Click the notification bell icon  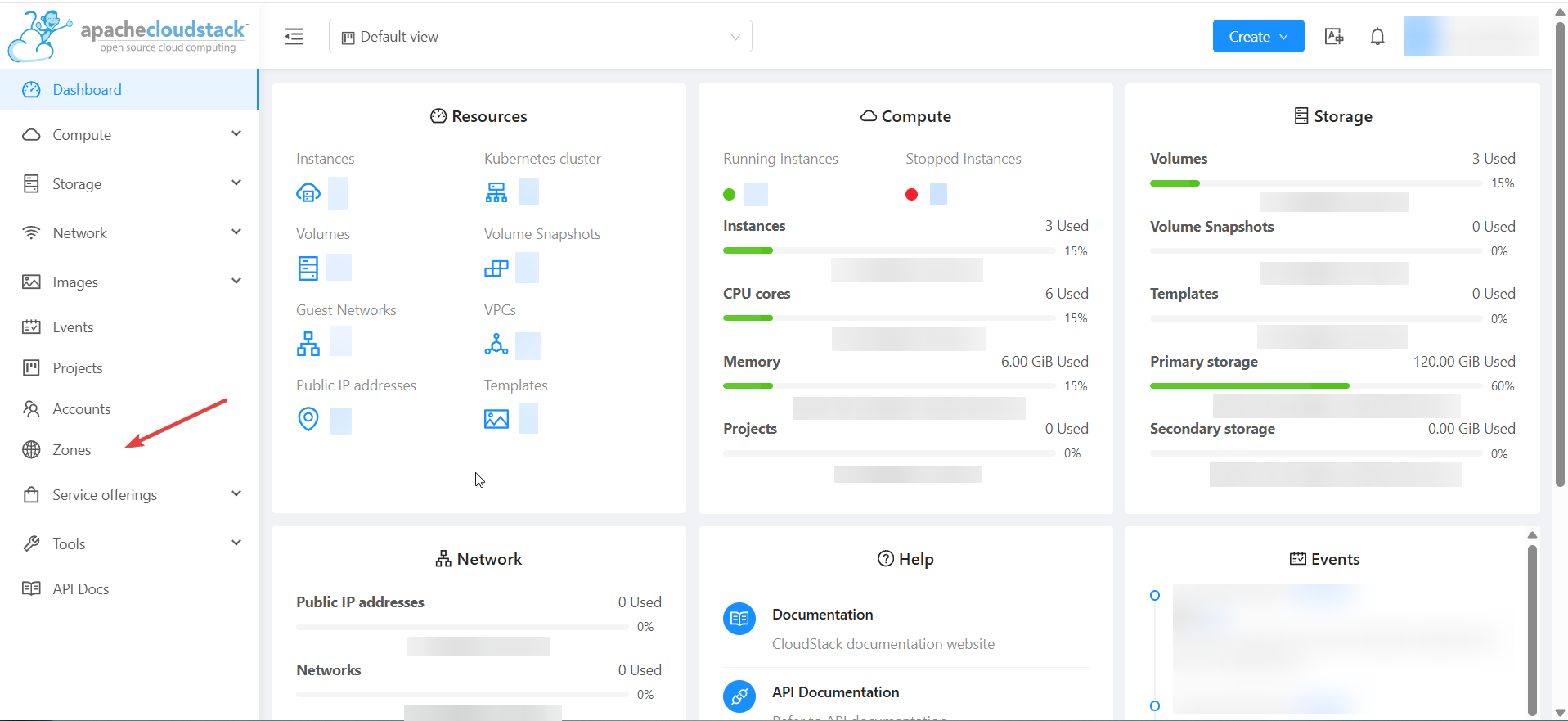1377,37
